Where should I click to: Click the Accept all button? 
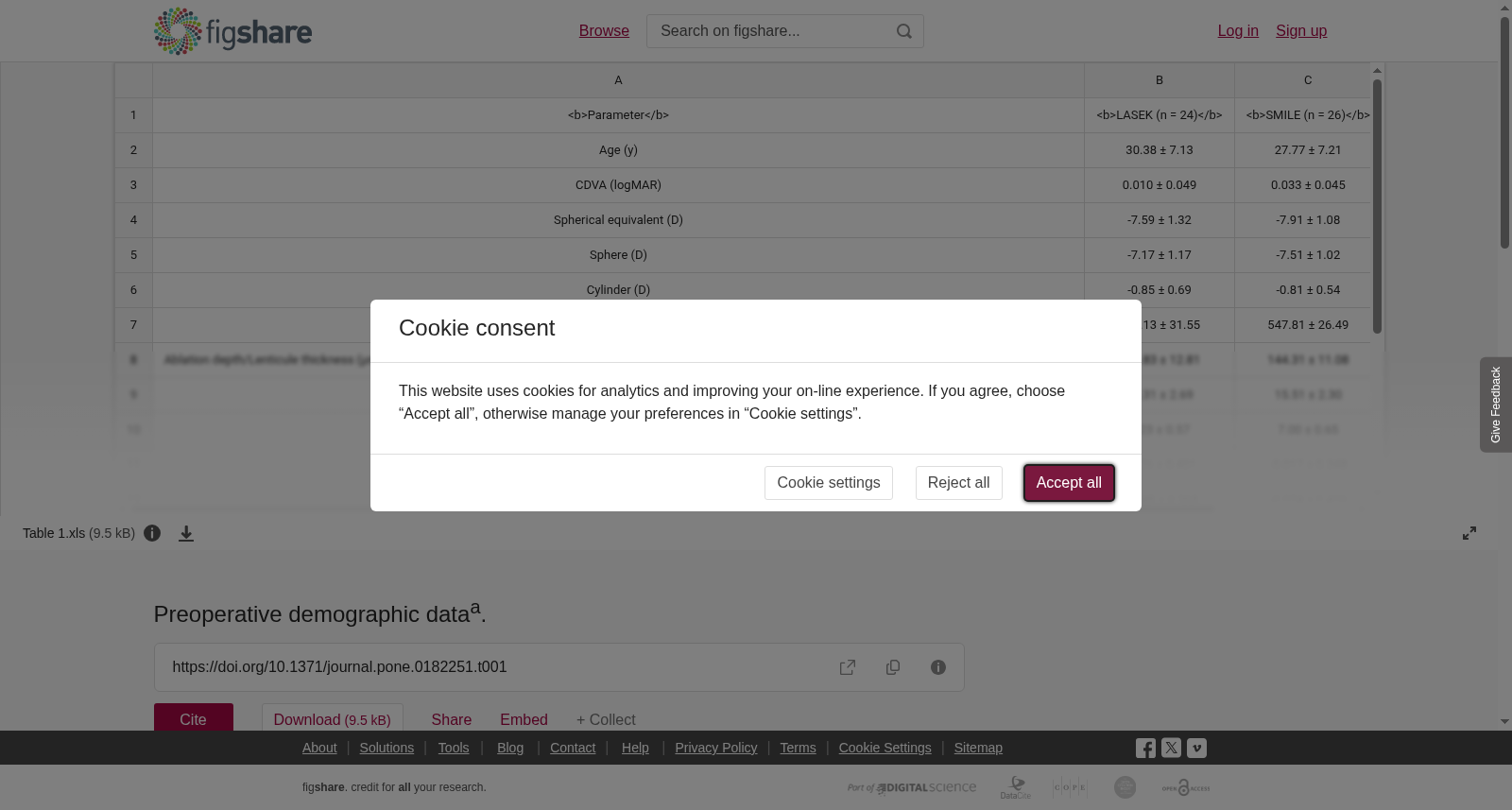pyautogui.click(x=1069, y=483)
